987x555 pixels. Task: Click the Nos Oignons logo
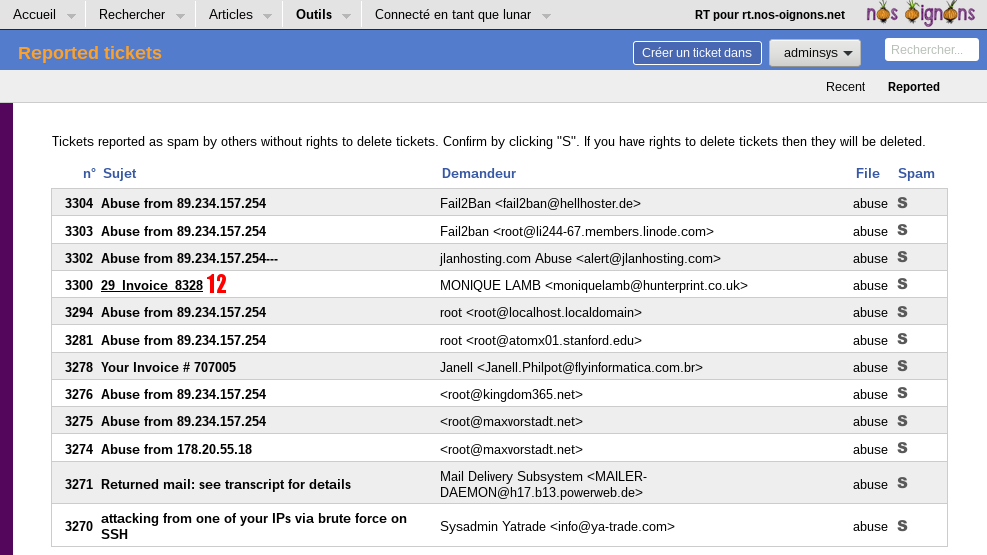coord(920,14)
